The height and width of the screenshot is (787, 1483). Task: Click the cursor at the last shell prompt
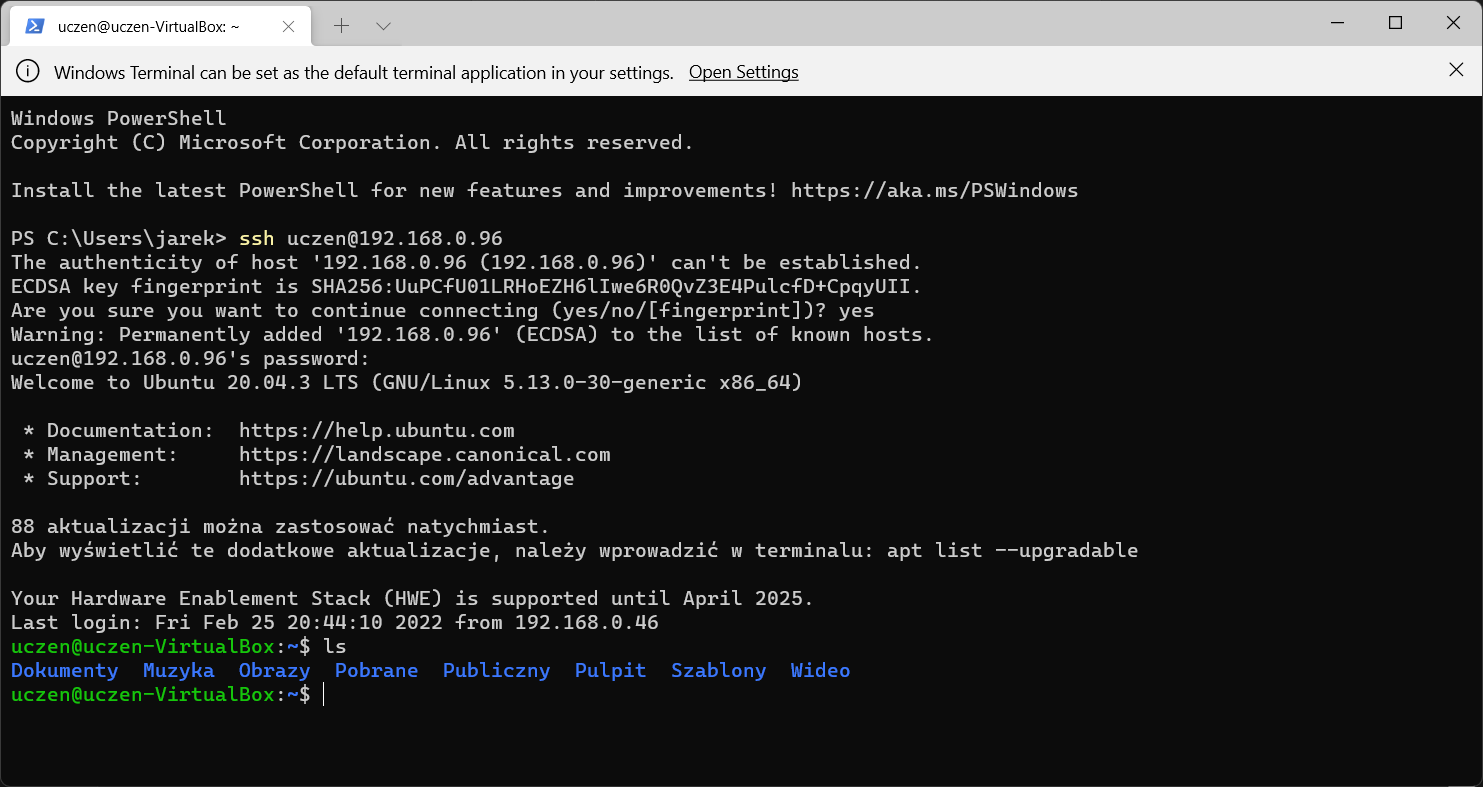tap(324, 694)
